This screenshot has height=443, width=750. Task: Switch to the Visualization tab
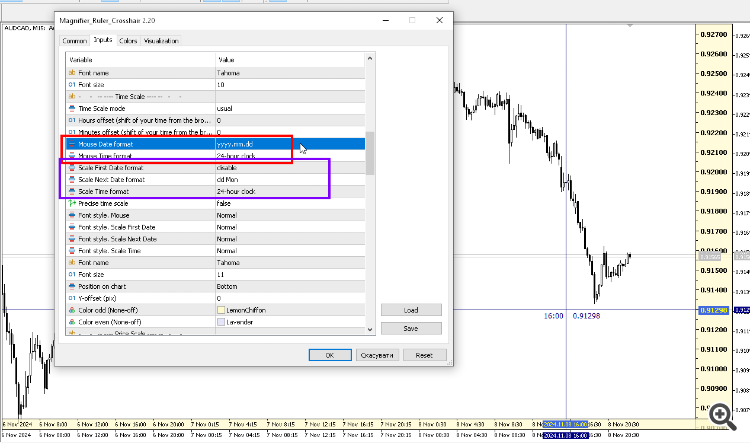coord(161,41)
